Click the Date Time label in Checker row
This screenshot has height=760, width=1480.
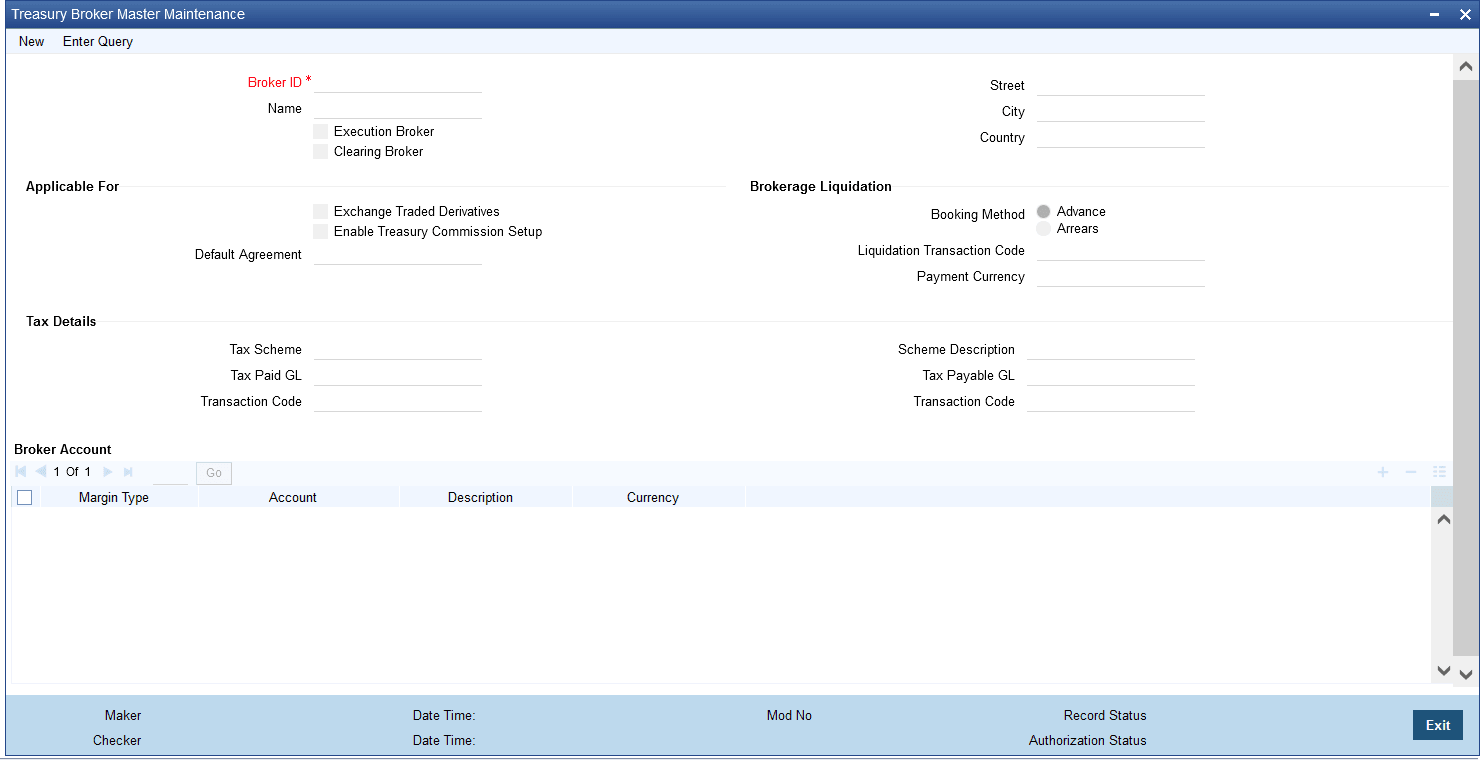(444, 741)
